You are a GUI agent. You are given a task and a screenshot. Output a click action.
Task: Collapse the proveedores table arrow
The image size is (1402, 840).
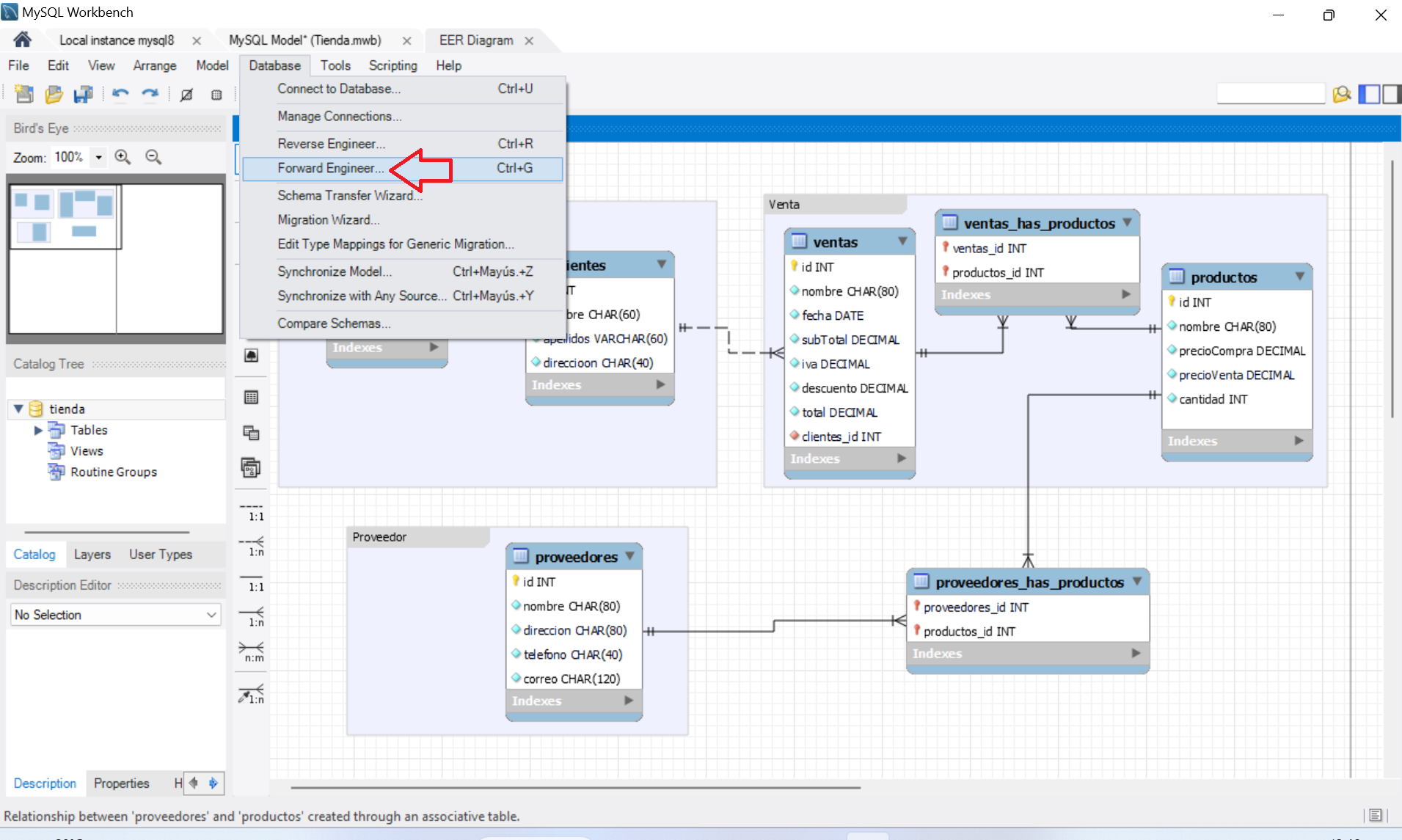(629, 557)
